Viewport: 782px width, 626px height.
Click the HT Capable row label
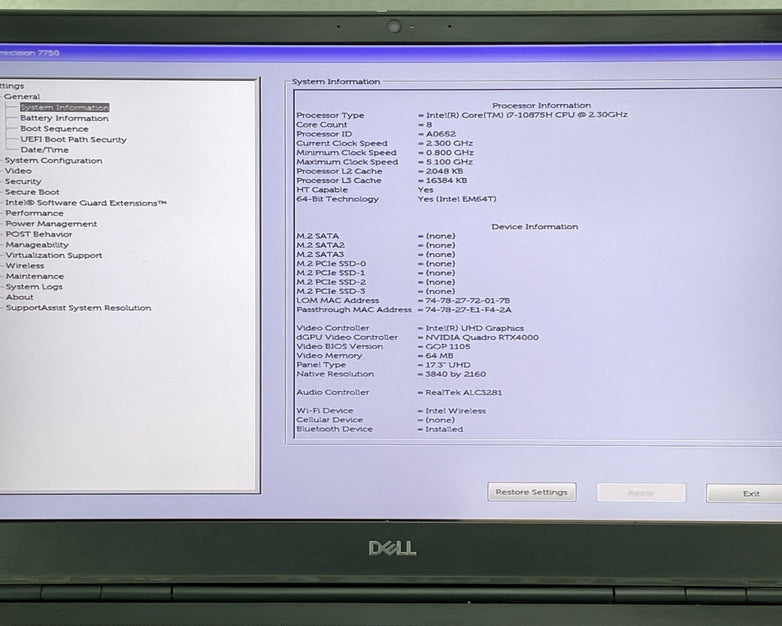point(322,190)
